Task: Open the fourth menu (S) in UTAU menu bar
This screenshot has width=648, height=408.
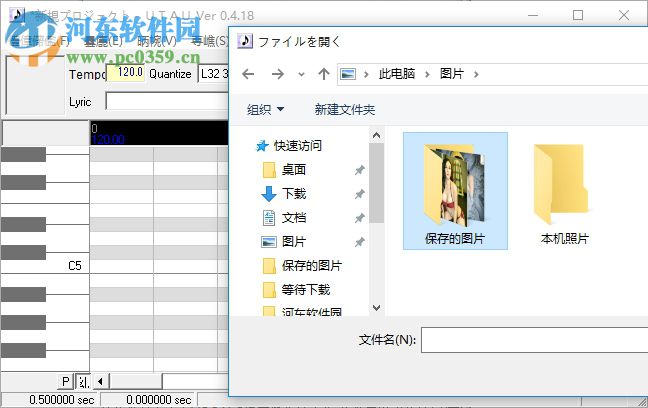Action: (x=210, y=41)
